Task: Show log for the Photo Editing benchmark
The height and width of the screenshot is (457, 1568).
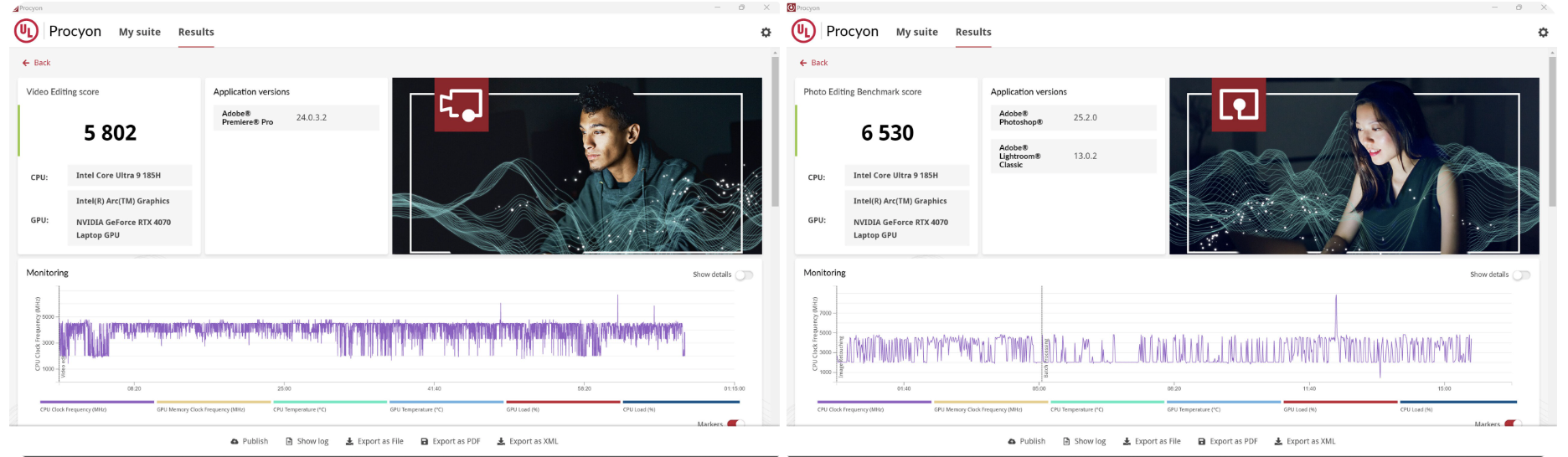Action: (x=1084, y=441)
